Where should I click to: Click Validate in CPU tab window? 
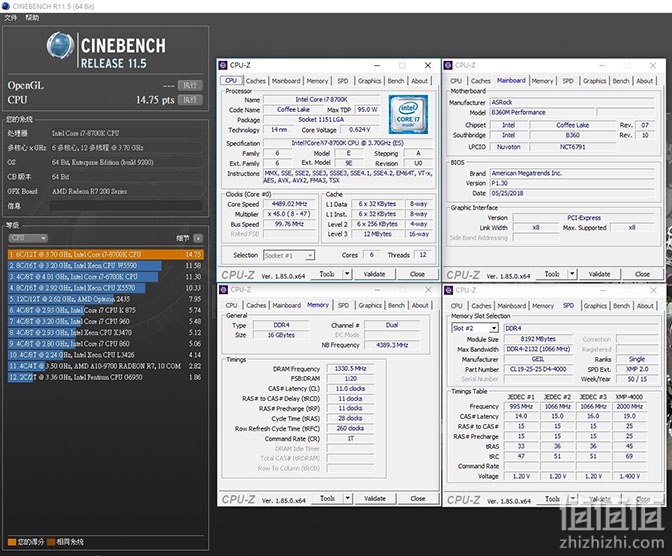point(374,274)
